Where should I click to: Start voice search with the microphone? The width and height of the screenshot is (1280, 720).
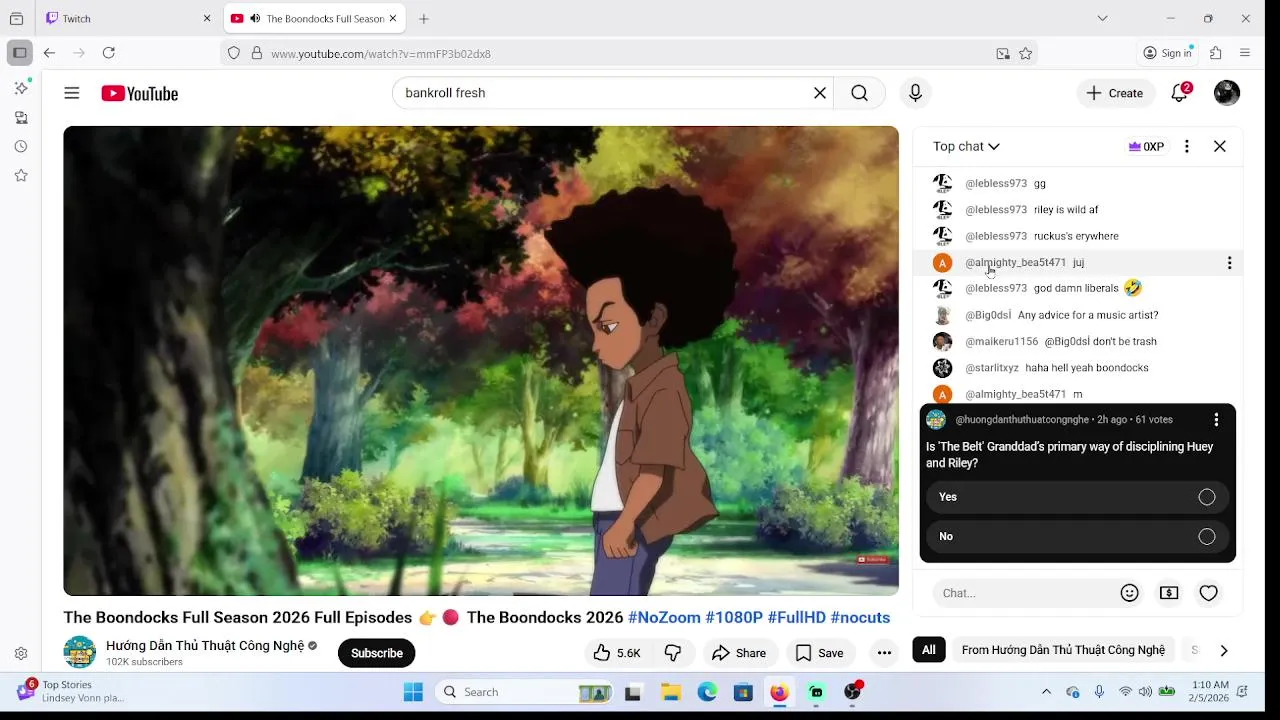(x=915, y=93)
